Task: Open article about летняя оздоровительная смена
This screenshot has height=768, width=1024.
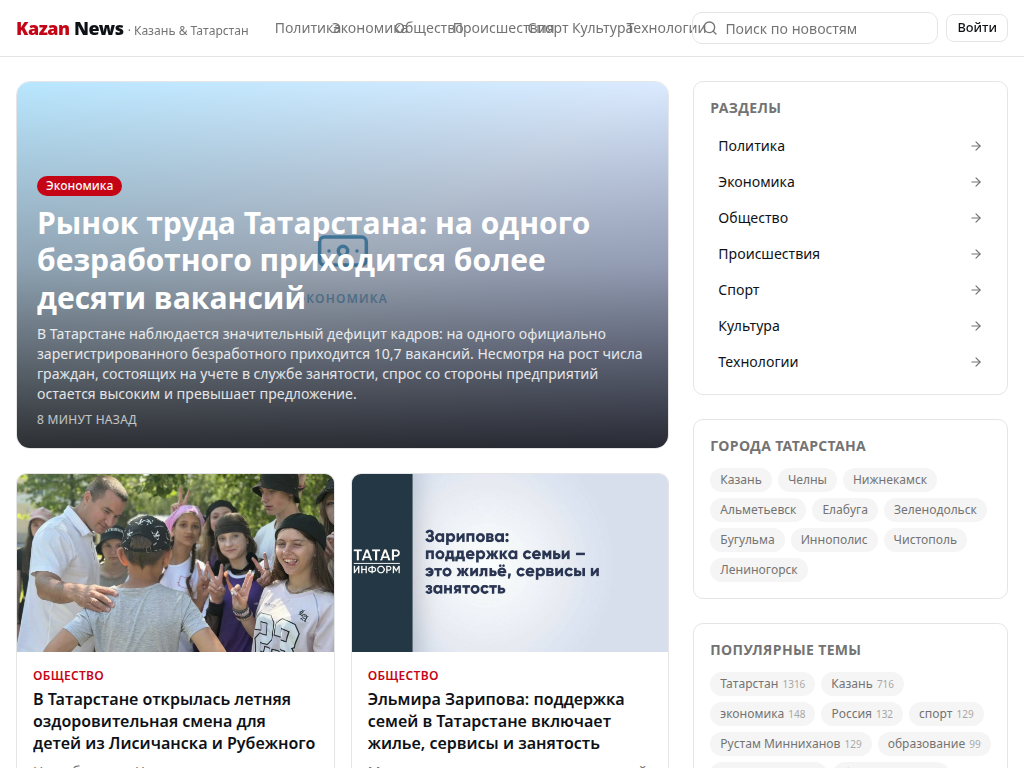Action: pos(174,721)
